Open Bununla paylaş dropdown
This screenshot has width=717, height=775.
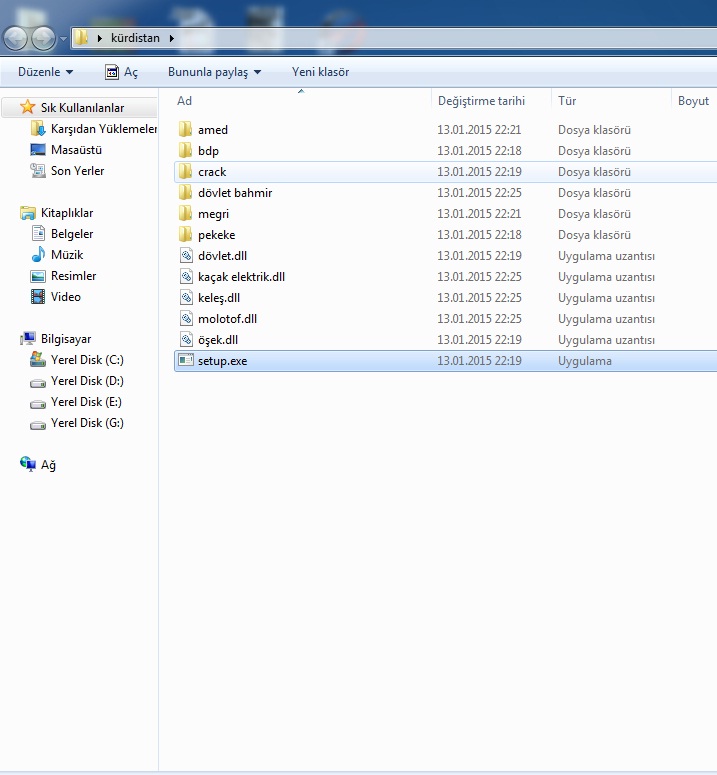(214, 72)
